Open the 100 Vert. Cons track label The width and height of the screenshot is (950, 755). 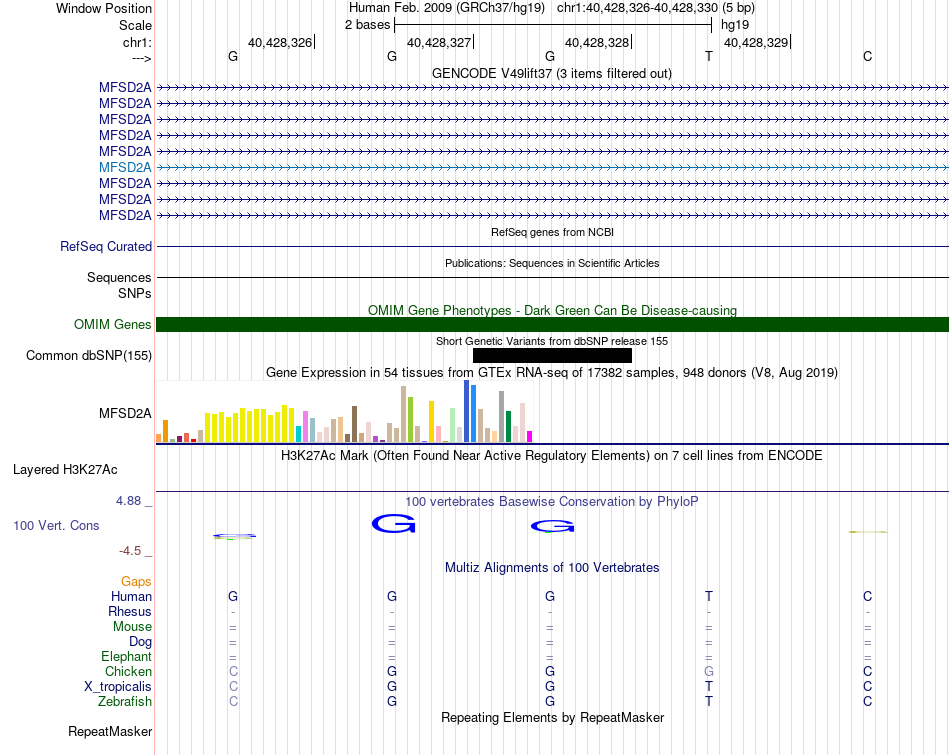pyautogui.click(x=56, y=525)
